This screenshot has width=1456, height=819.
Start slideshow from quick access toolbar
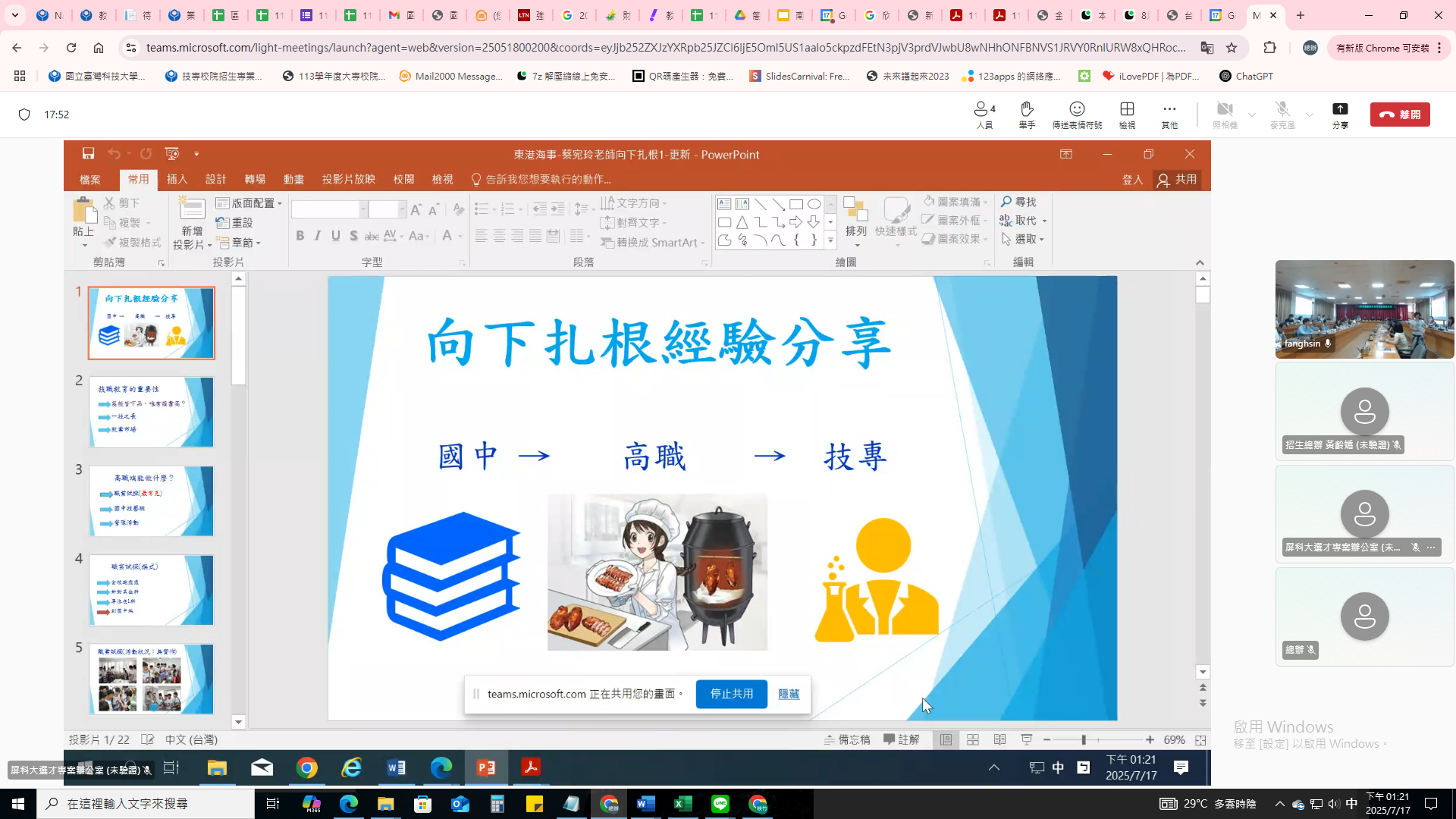(x=172, y=154)
